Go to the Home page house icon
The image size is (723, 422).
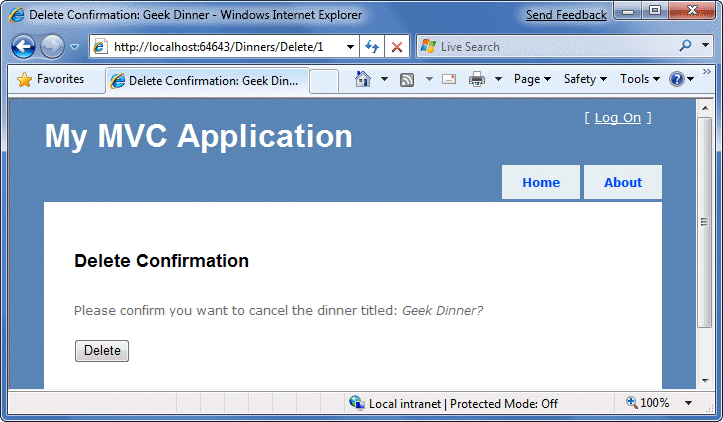pyautogui.click(x=363, y=79)
